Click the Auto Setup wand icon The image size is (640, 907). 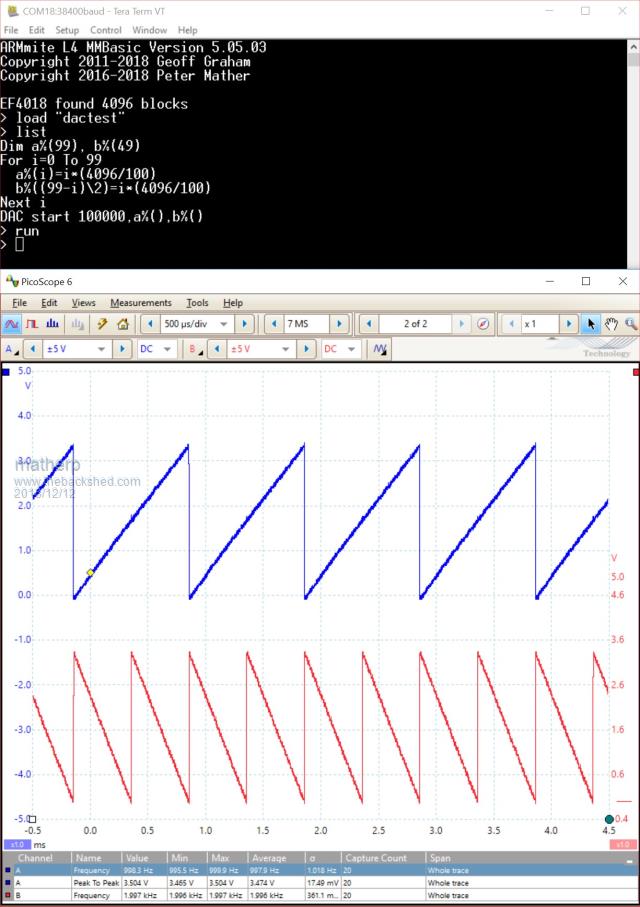click(102, 324)
